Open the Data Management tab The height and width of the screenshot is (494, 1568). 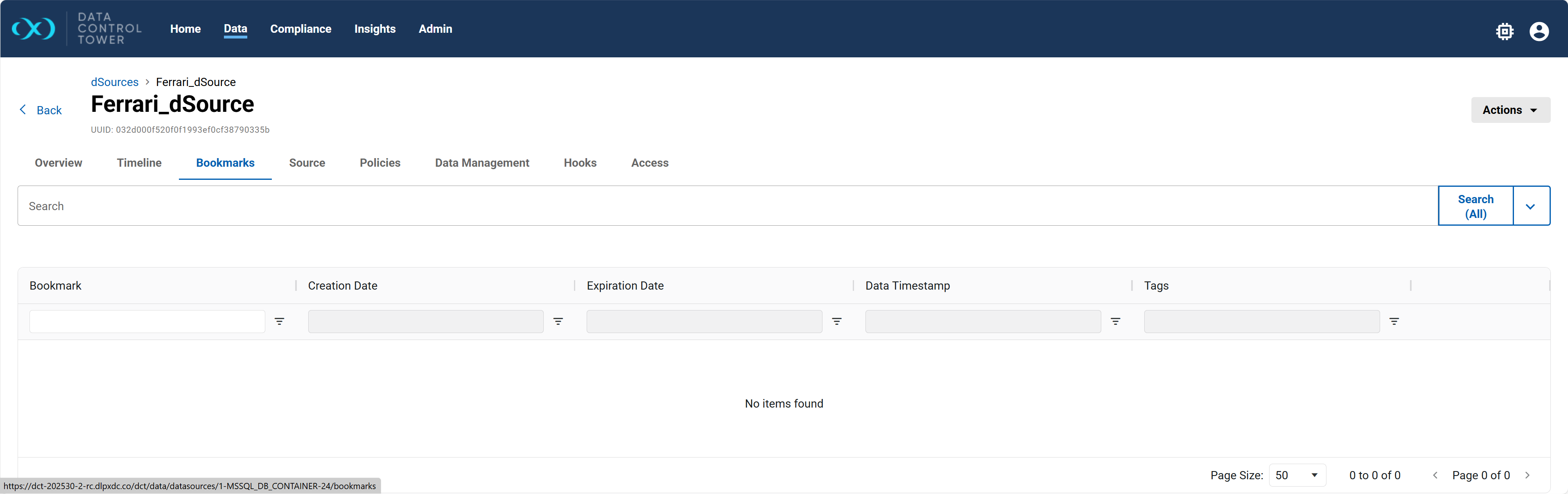481,163
